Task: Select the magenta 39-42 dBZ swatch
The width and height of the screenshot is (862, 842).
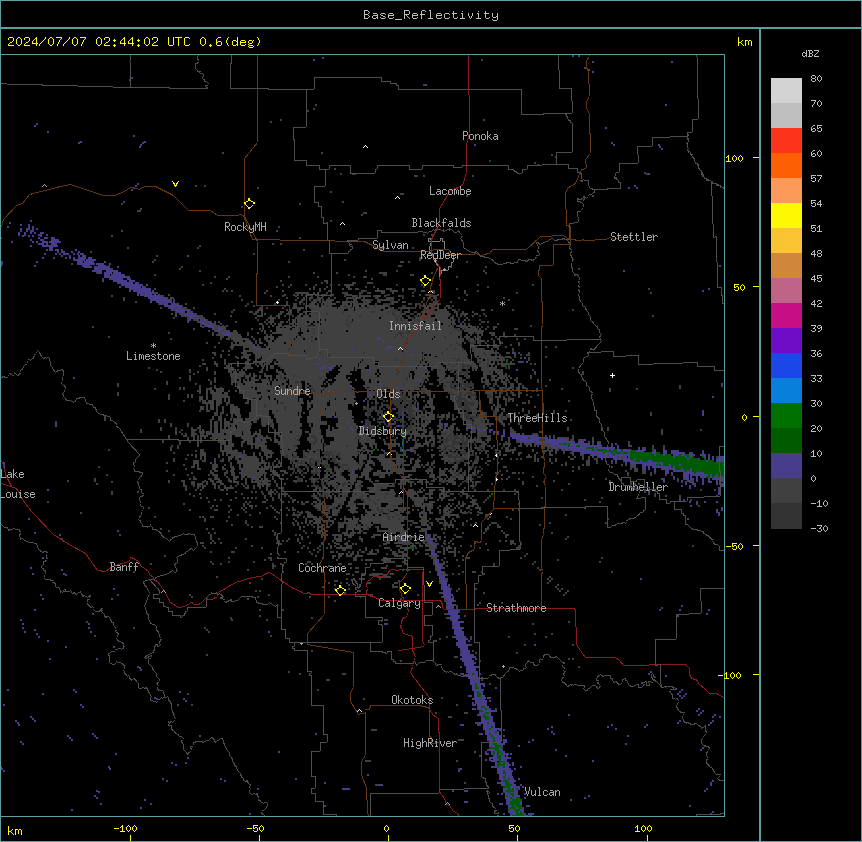Action: pos(786,315)
